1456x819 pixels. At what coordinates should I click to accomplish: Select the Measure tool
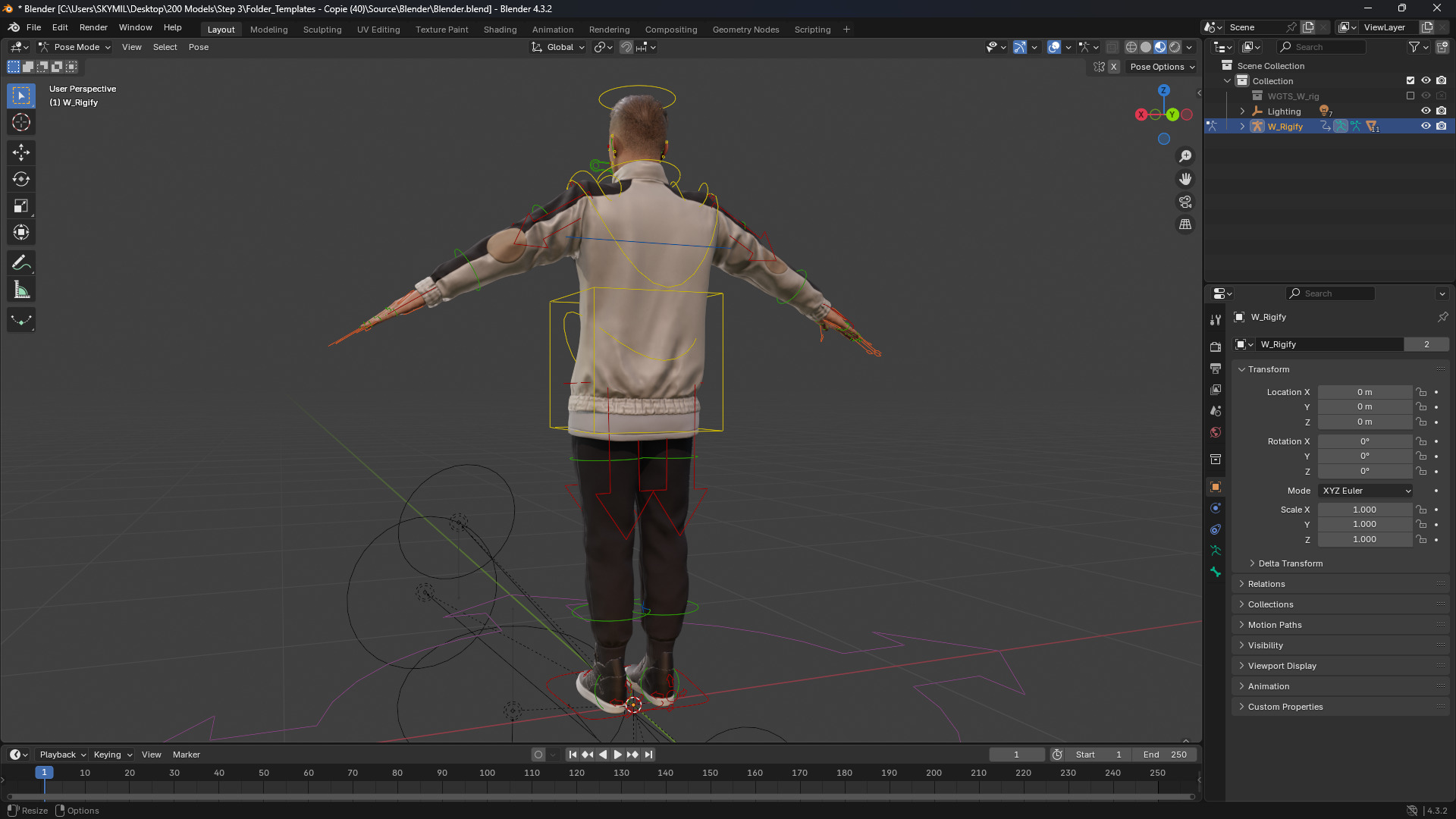pos(21,290)
